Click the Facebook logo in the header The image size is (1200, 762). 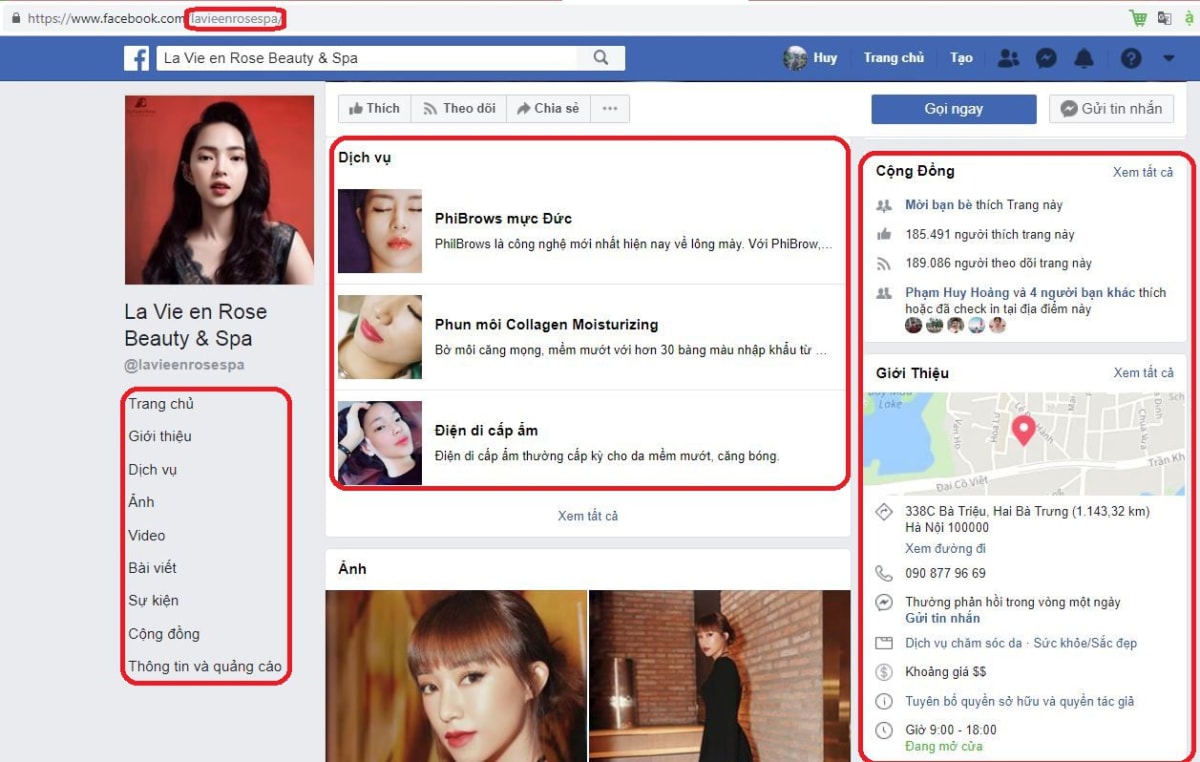137,58
